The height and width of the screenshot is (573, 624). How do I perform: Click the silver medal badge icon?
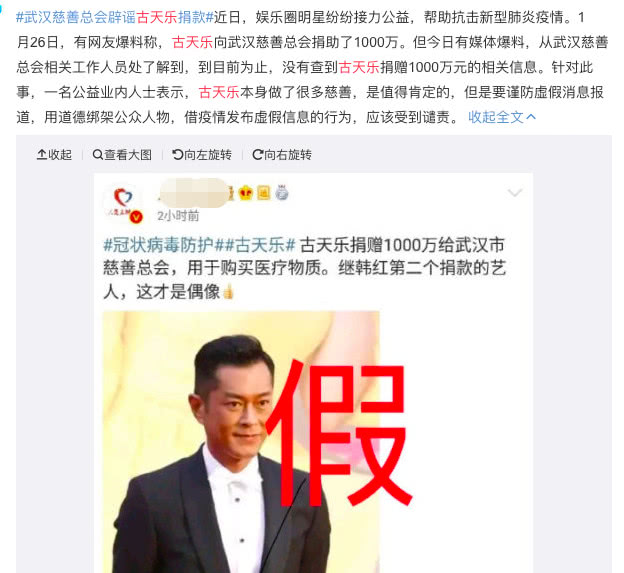(x=282, y=193)
